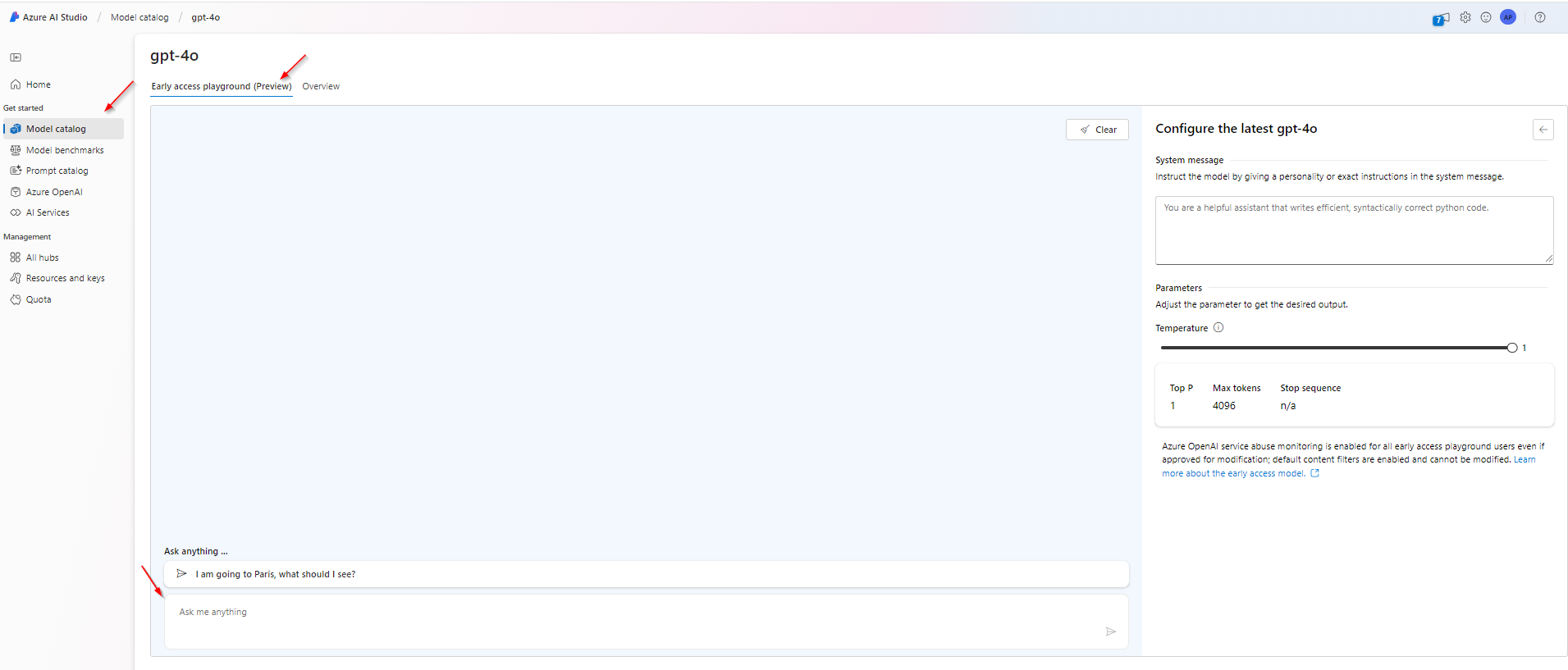Click the Temperature slider handle
Image resolution: width=1568 pixels, height=670 pixels.
pos(1512,348)
